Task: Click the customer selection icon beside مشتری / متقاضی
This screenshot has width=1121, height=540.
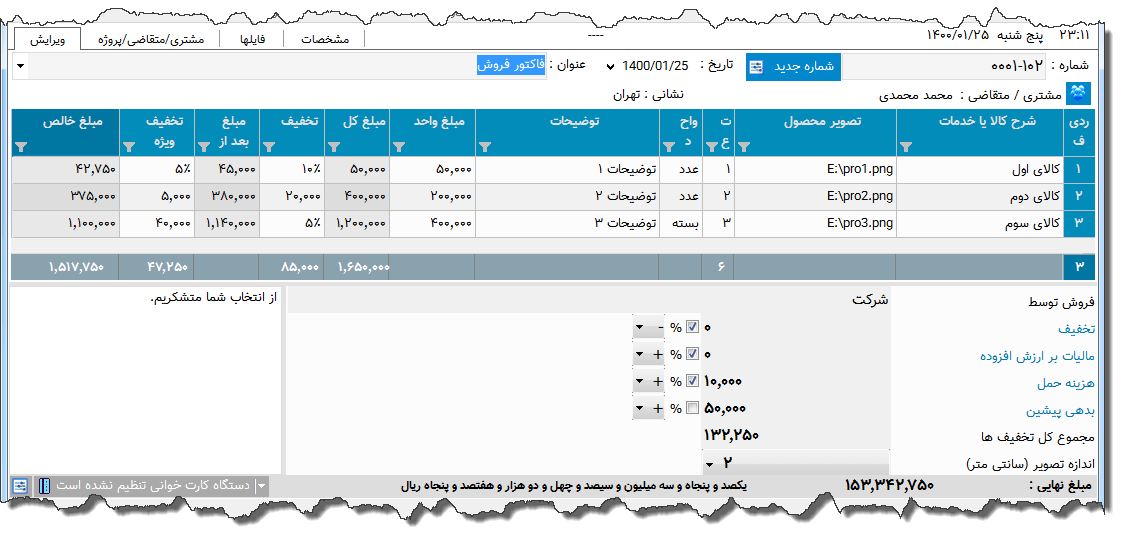Action: coord(1078,94)
